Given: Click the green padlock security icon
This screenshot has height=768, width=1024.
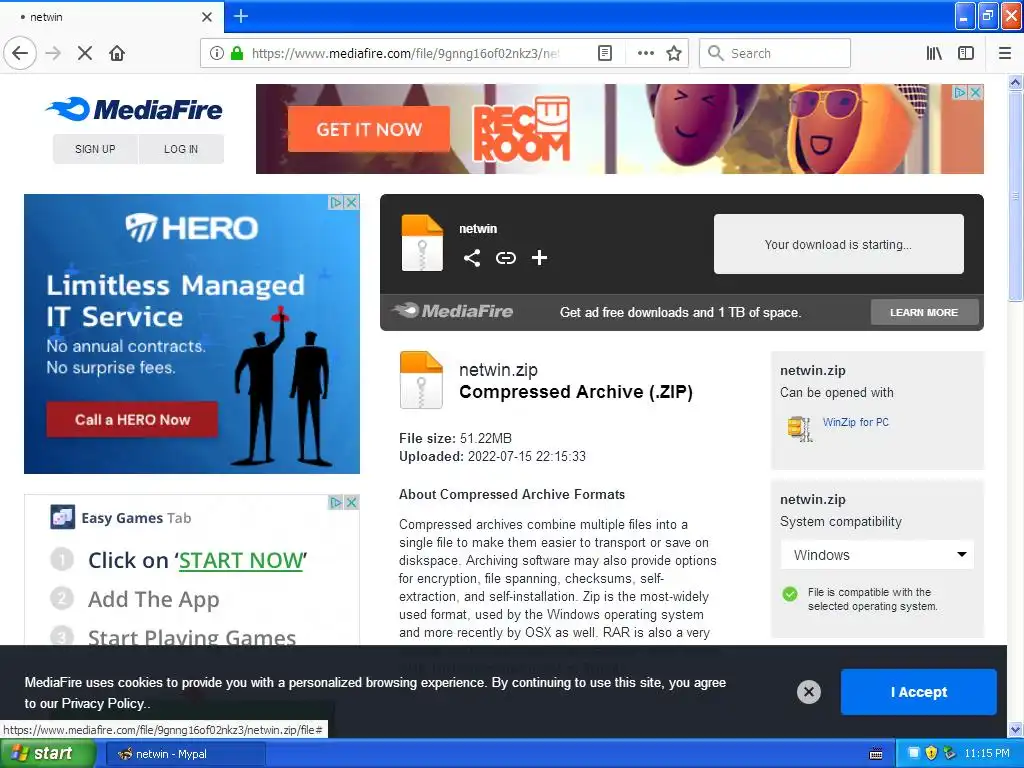Looking at the screenshot, I should [x=237, y=53].
